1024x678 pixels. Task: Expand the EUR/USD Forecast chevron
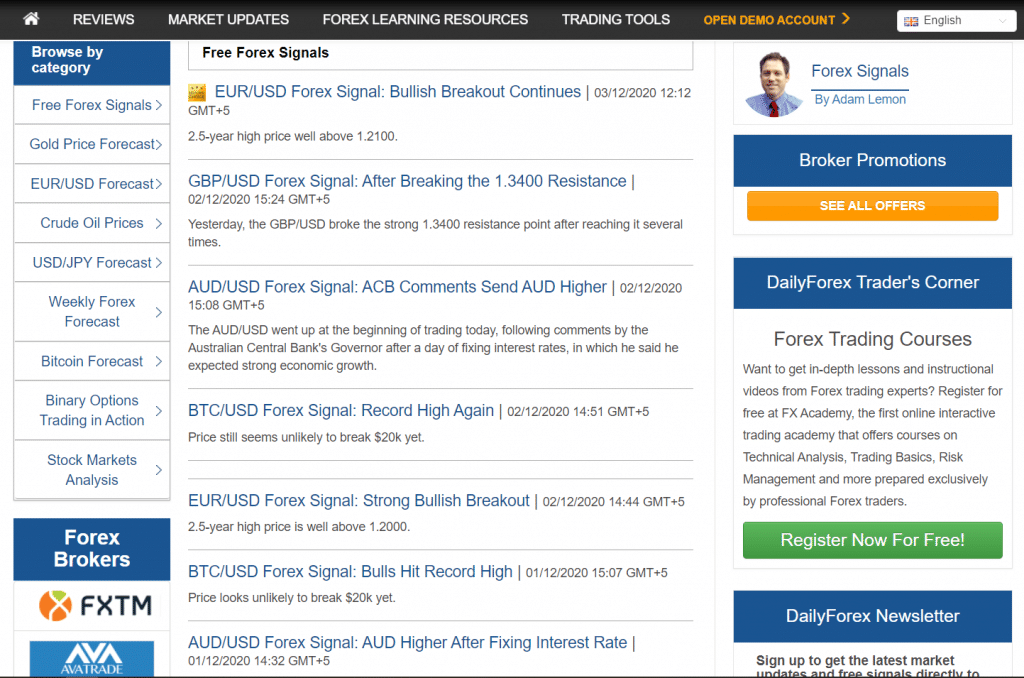click(159, 184)
